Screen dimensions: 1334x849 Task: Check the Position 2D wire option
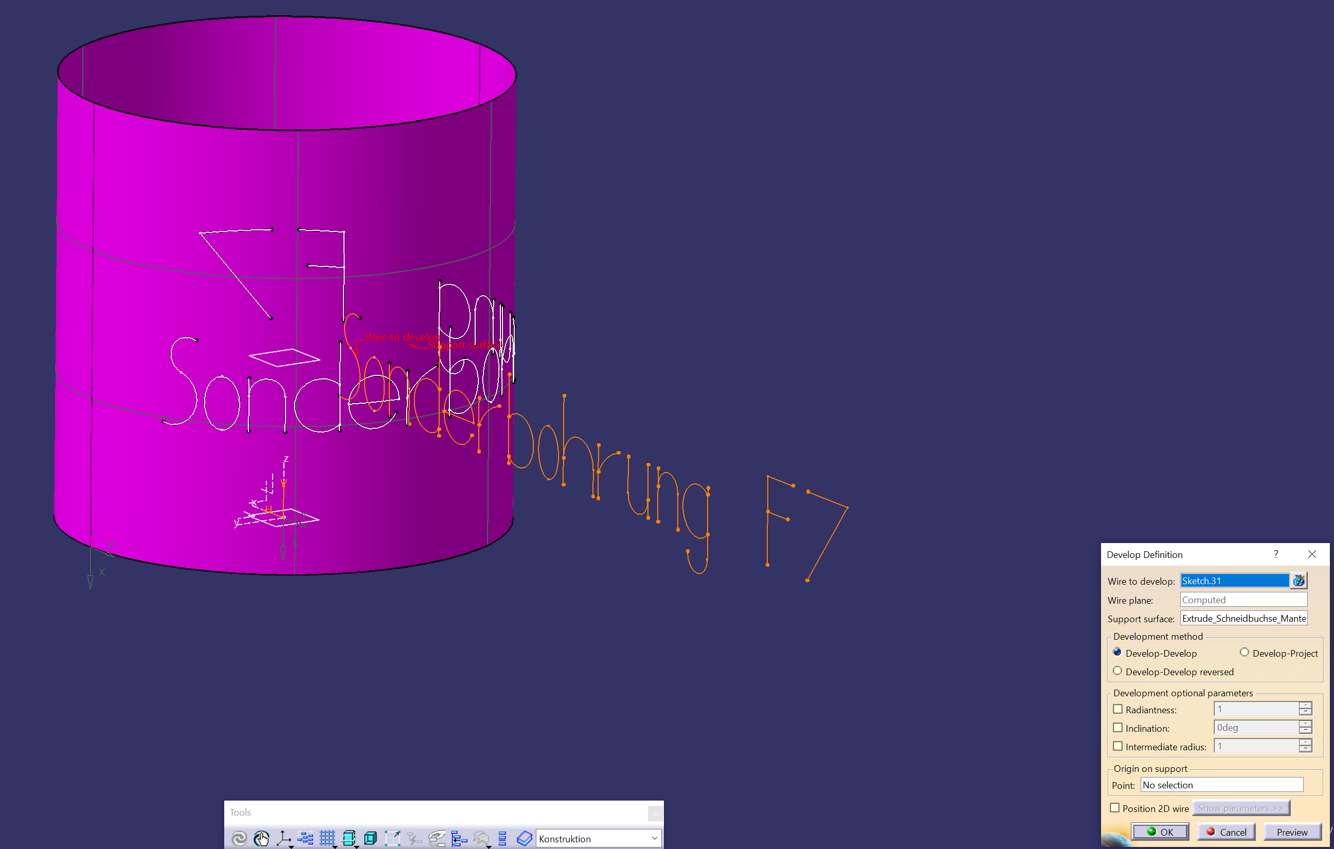pyautogui.click(x=1115, y=808)
